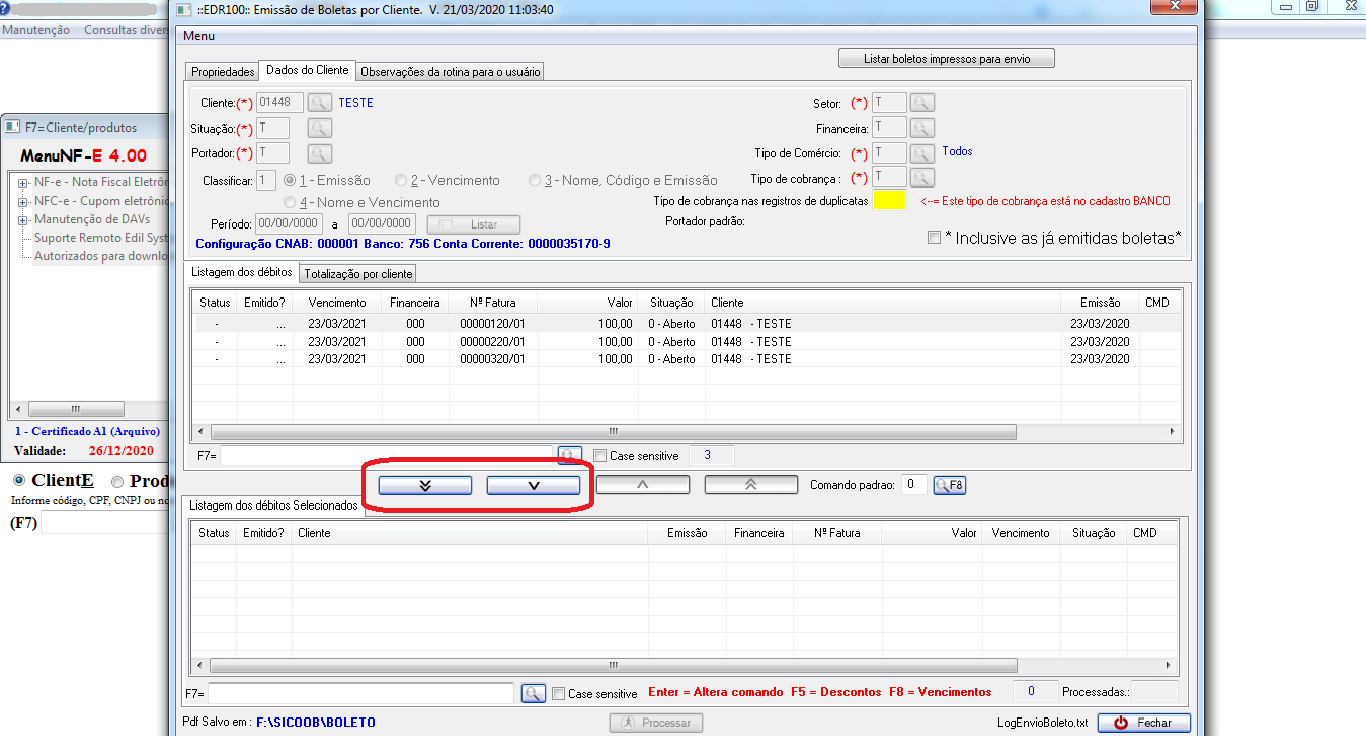Click the search icon next to Setor field
1366x736 pixels.
922,102
